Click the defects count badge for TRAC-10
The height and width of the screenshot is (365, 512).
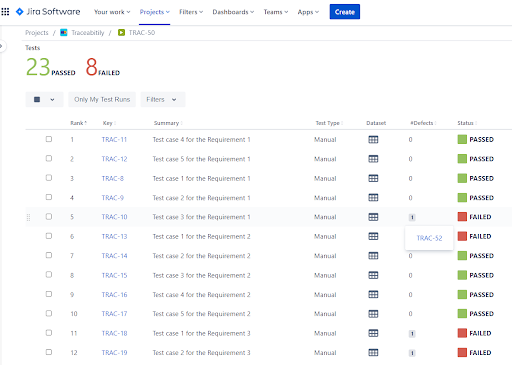click(x=412, y=217)
